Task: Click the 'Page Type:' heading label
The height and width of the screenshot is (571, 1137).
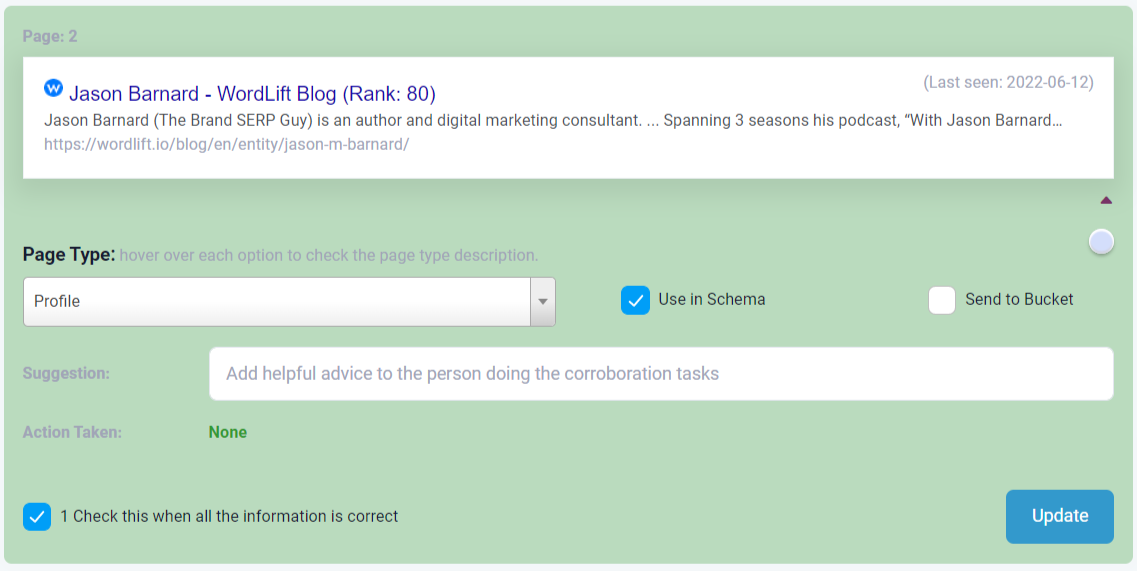Action: click(69, 255)
